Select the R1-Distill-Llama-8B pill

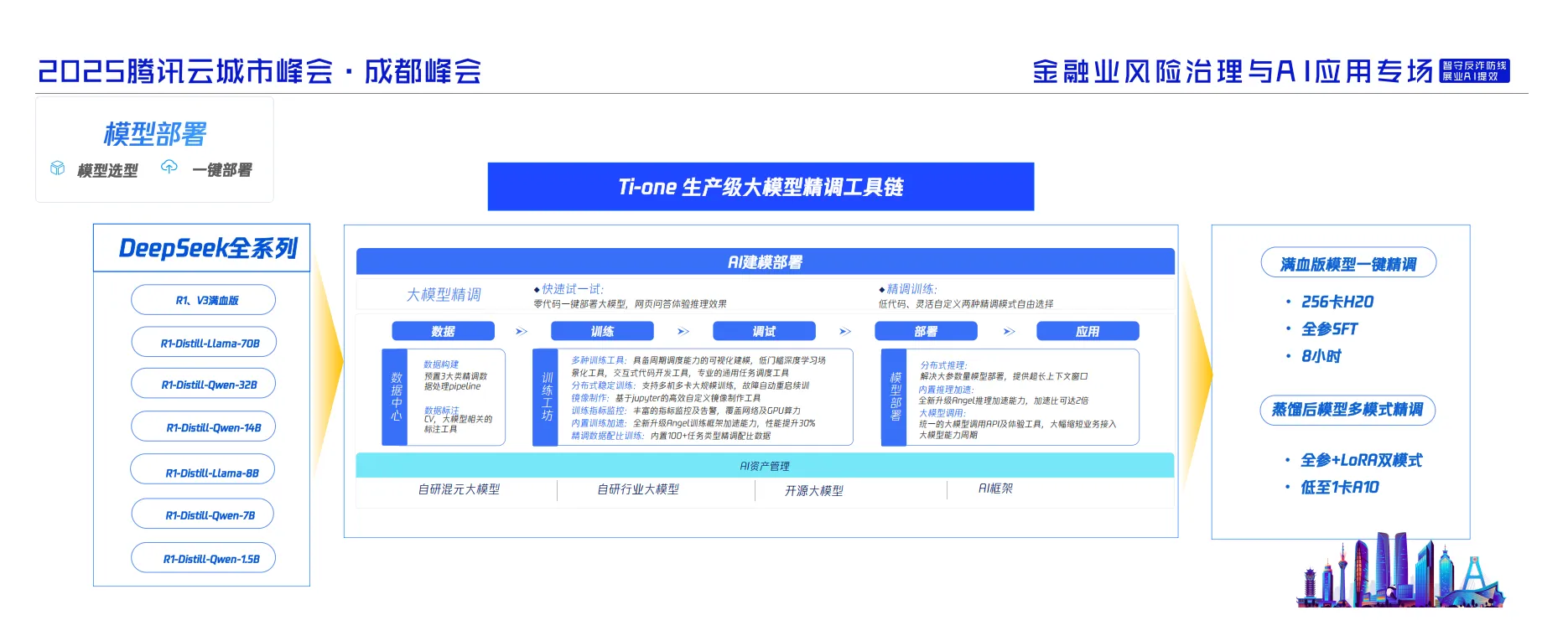click(x=202, y=471)
